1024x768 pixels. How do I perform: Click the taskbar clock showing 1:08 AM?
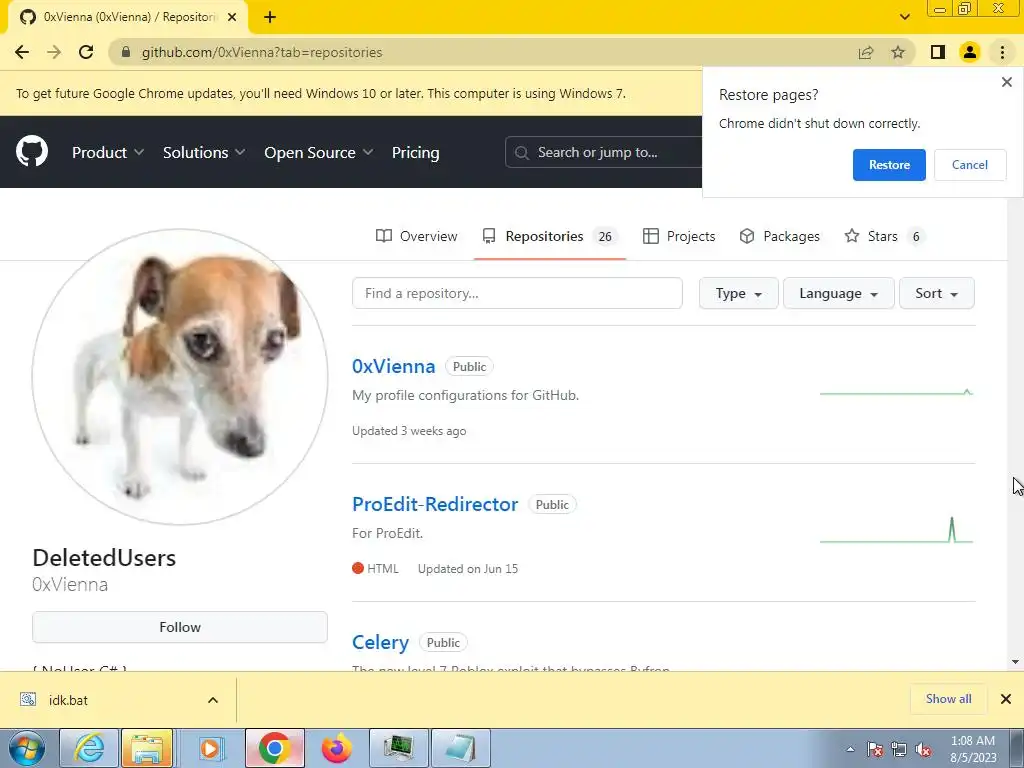[973, 749]
